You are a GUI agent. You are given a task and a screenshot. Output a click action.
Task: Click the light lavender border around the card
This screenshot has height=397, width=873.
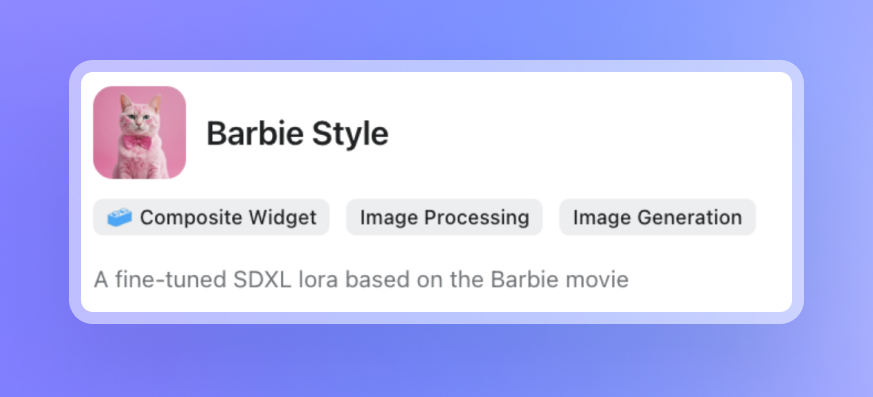click(436, 66)
